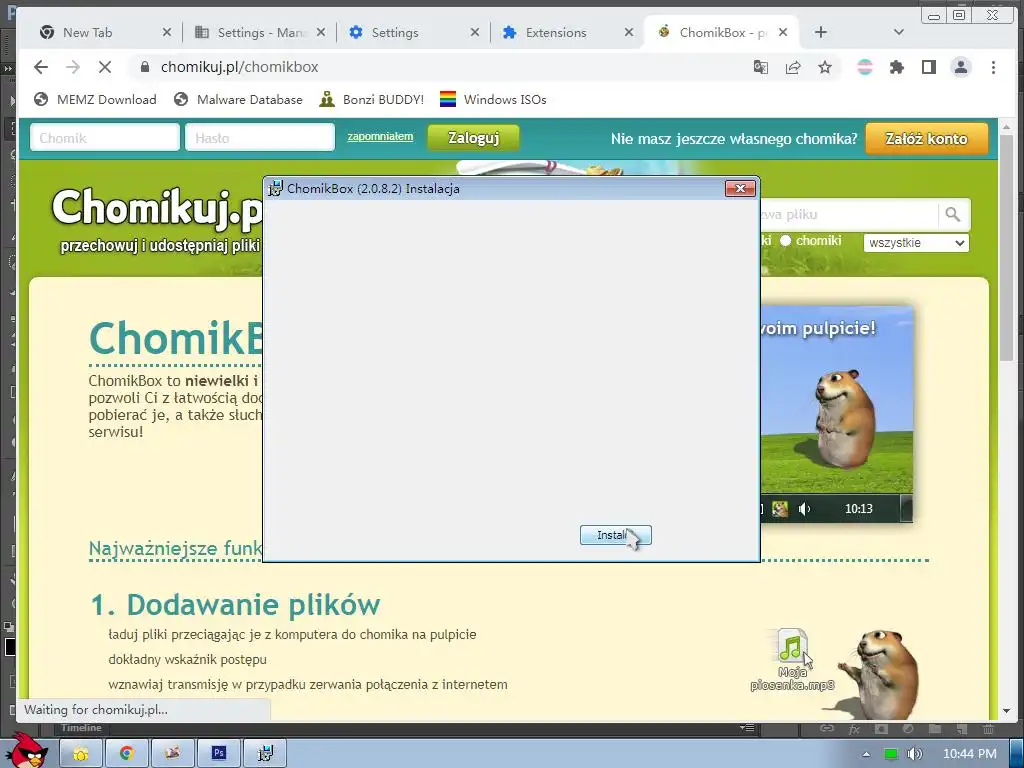Open the Bonzi BUDDY! bookmark
Screen dimensions: 1024x768
(x=372, y=99)
